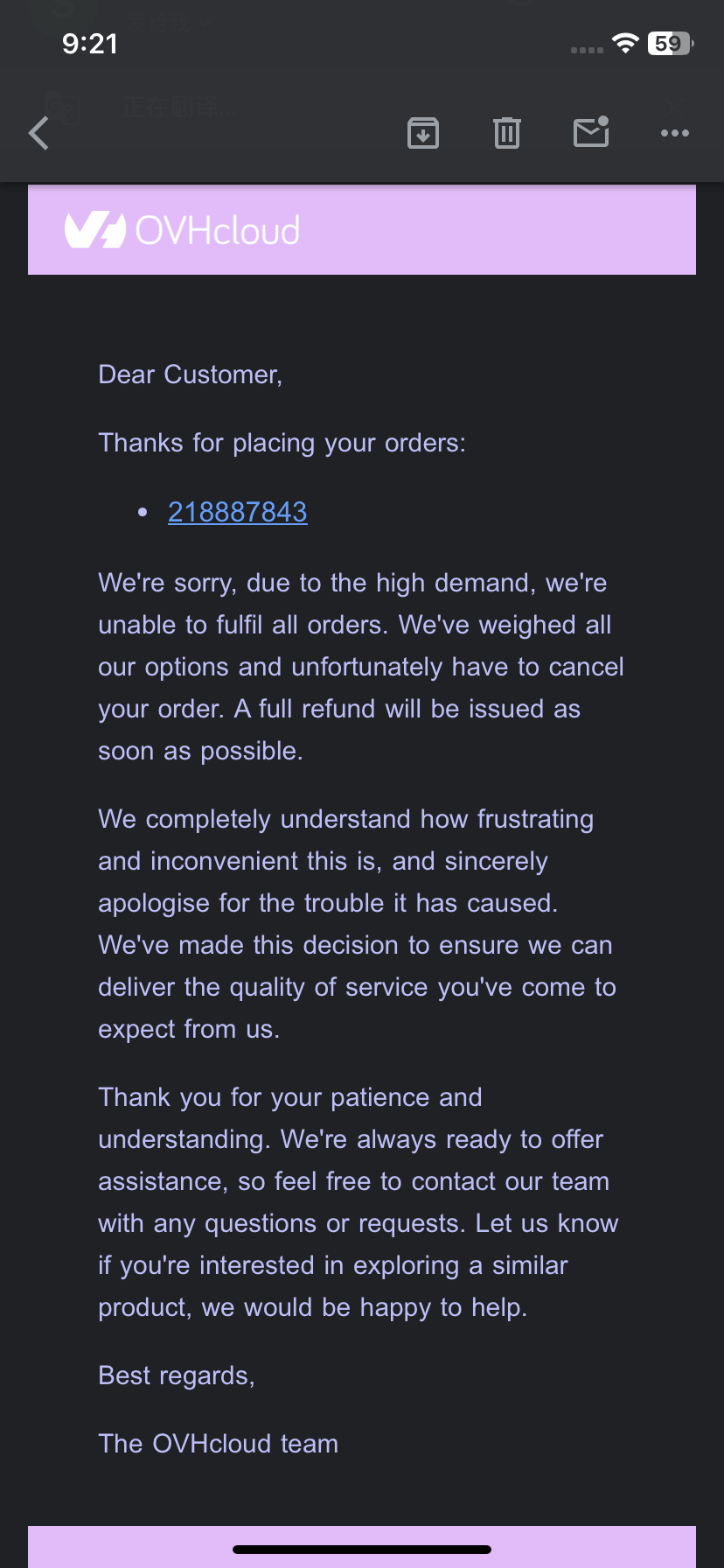Tap the paragraph starting "We completely understand"
724x1568 pixels.
pos(355,924)
